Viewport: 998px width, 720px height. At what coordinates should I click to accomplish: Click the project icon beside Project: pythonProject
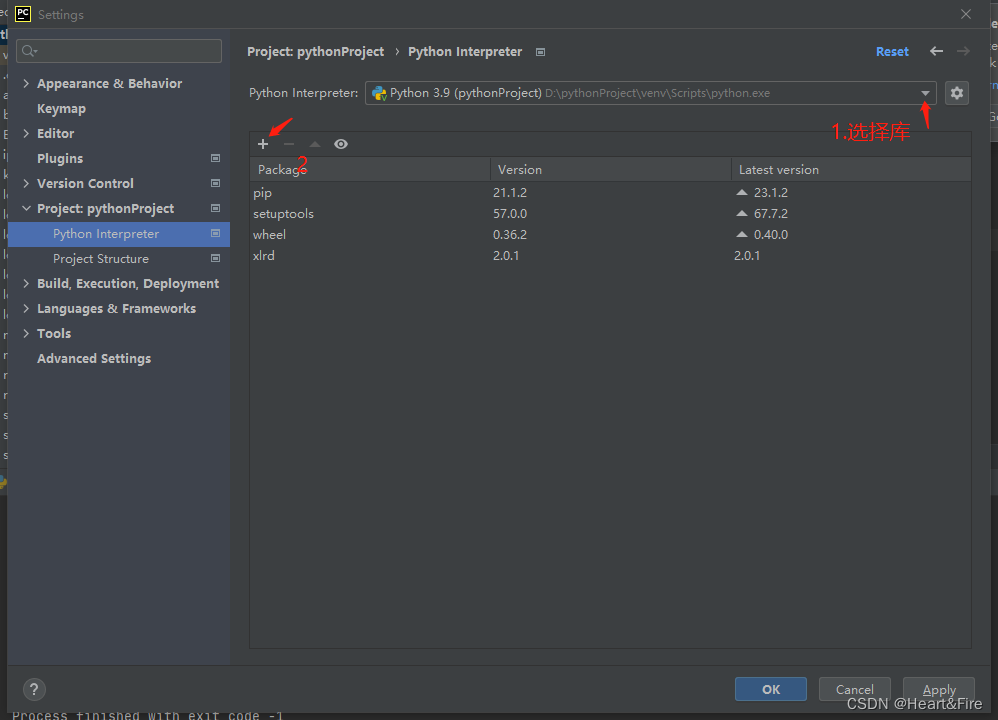click(x=216, y=208)
